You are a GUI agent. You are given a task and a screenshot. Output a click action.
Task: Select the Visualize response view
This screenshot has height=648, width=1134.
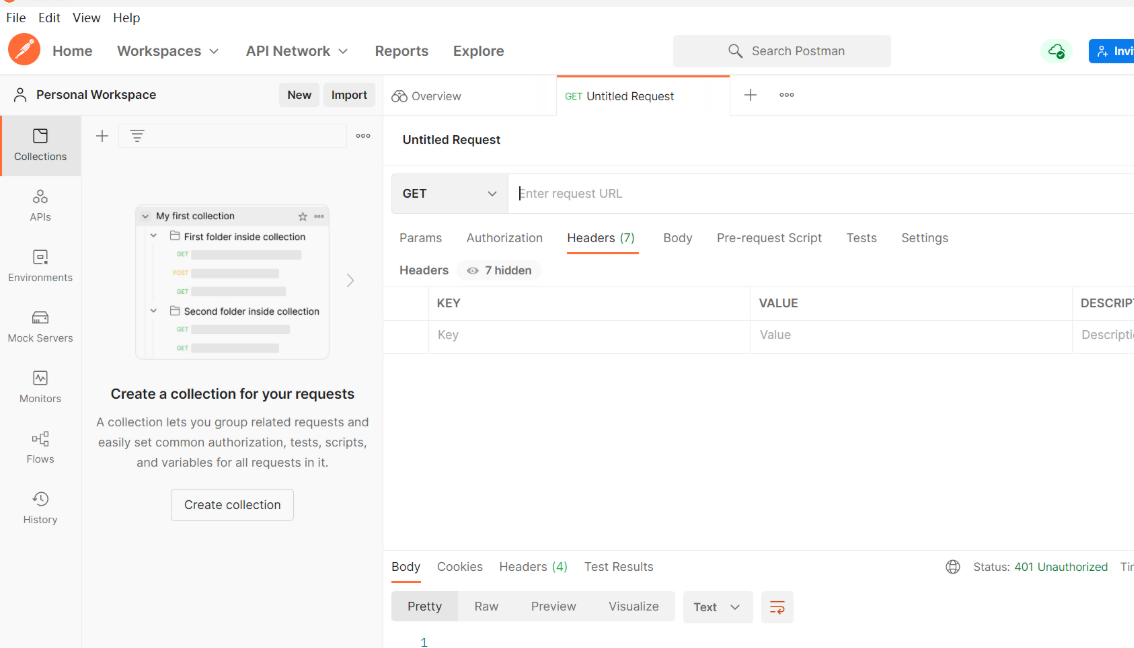click(634, 607)
